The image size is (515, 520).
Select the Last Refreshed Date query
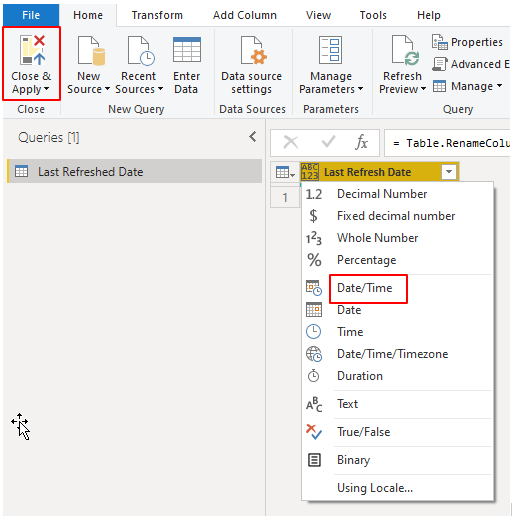click(135, 171)
